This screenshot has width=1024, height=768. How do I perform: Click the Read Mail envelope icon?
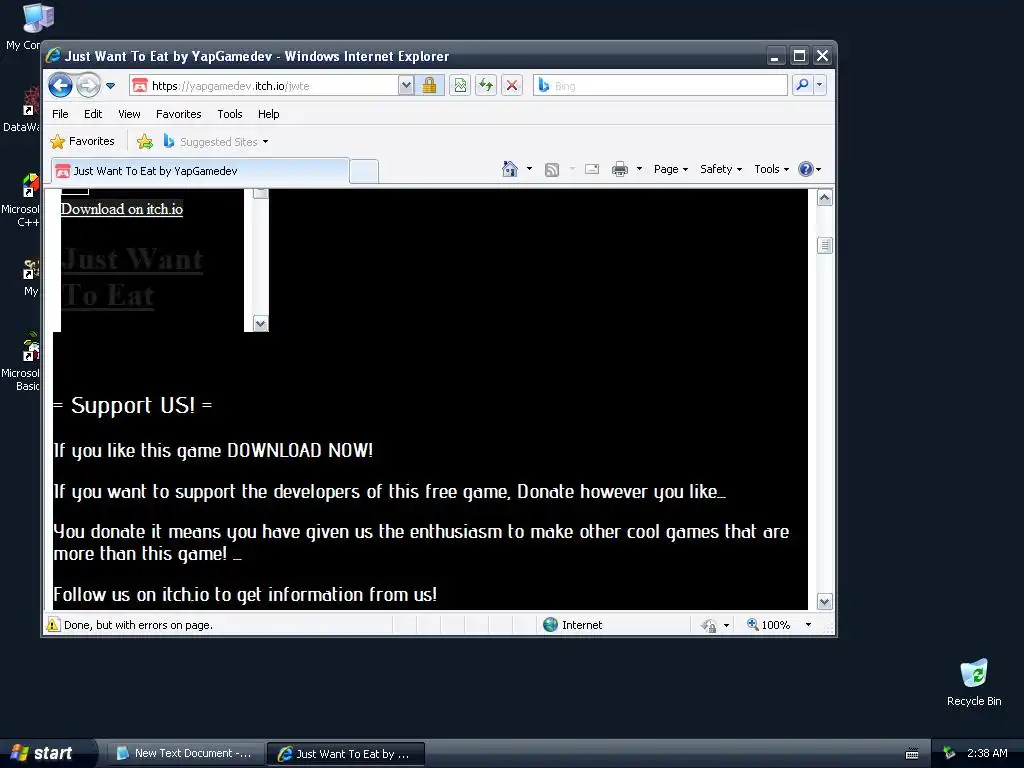592,169
